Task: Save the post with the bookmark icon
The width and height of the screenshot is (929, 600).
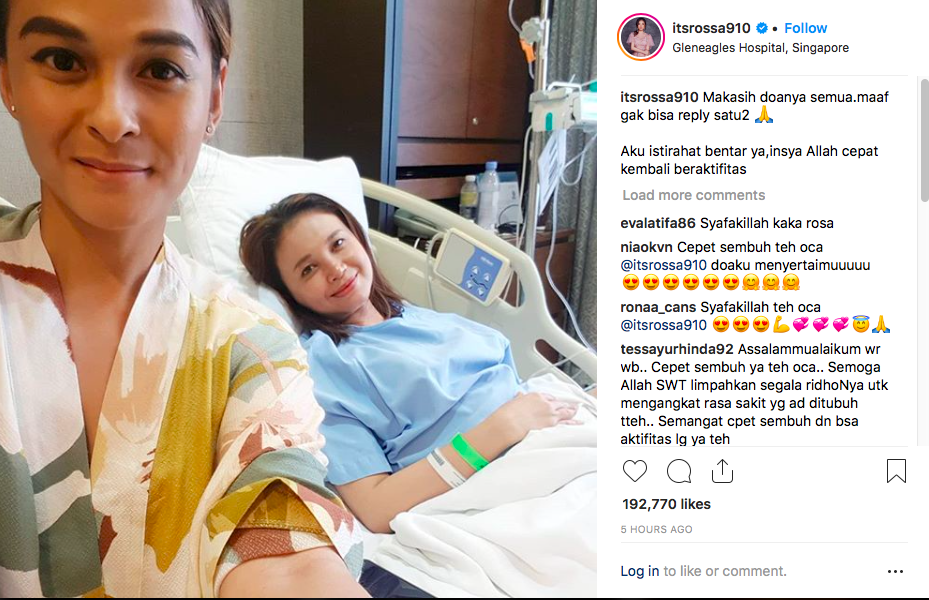Action: [x=896, y=471]
